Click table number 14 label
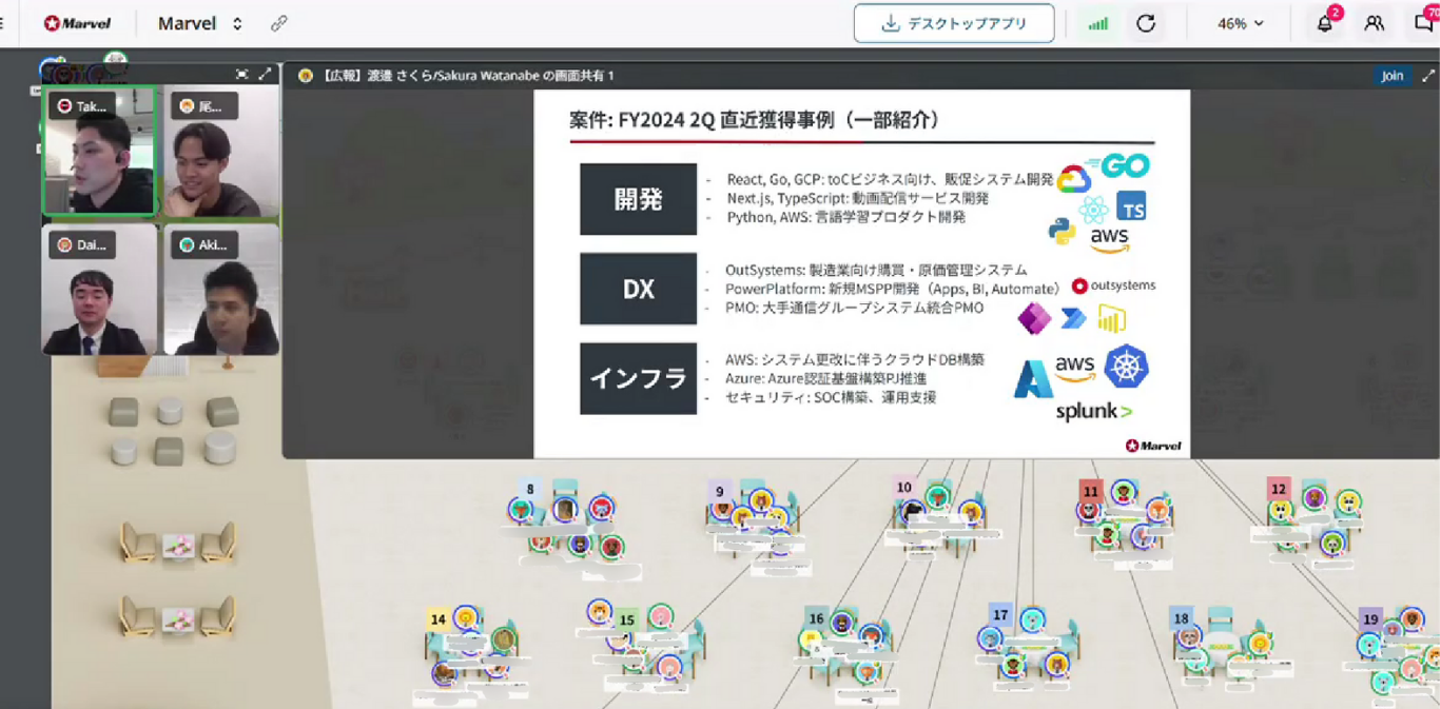The height and width of the screenshot is (709, 1440). [x=438, y=619]
